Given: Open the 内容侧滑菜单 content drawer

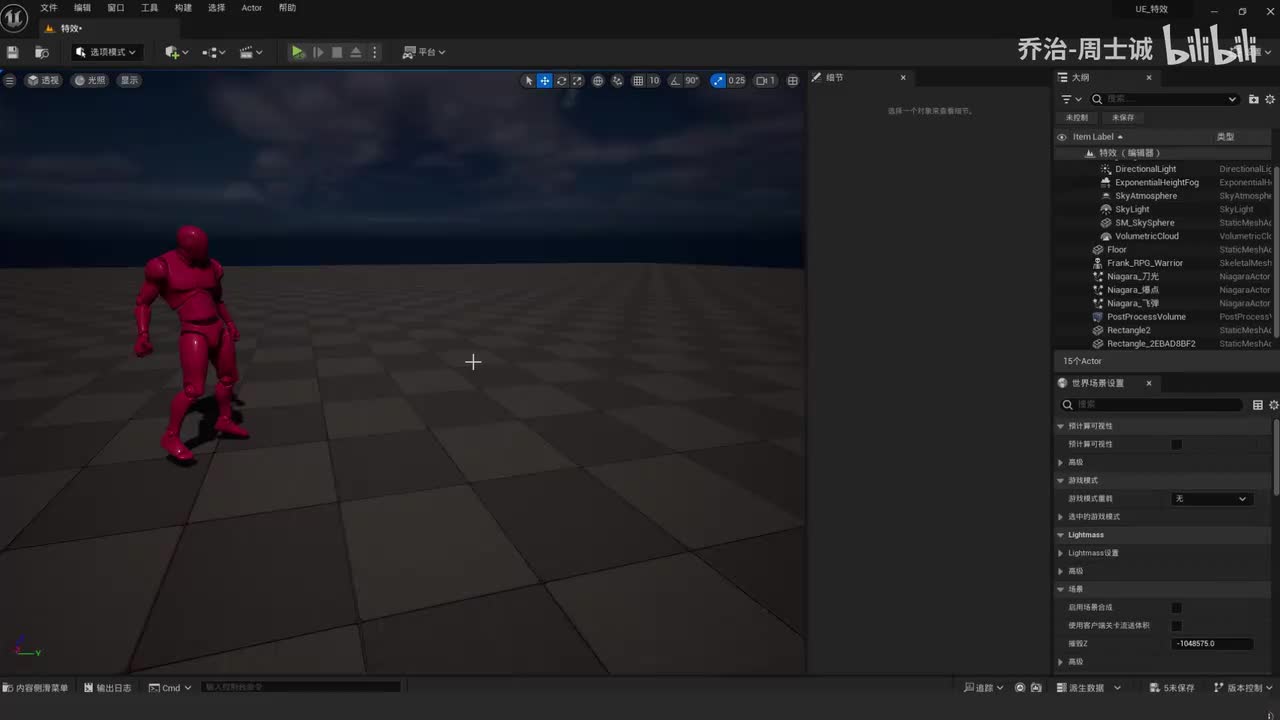Looking at the screenshot, I should click(x=36, y=688).
